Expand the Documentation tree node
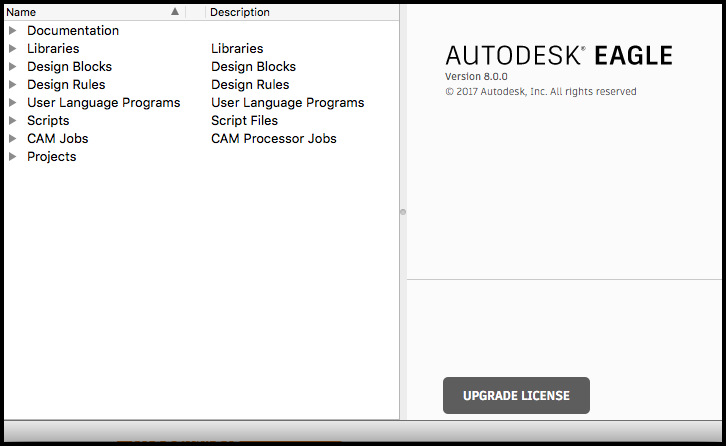726x446 pixels. tap(13, 31)
